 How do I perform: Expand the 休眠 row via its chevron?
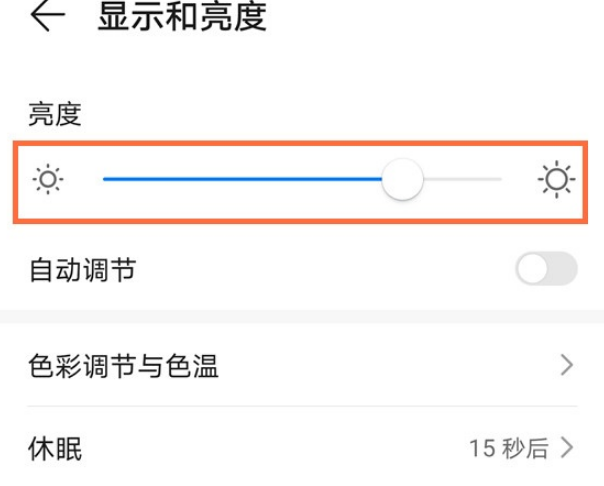click(568, 447)
